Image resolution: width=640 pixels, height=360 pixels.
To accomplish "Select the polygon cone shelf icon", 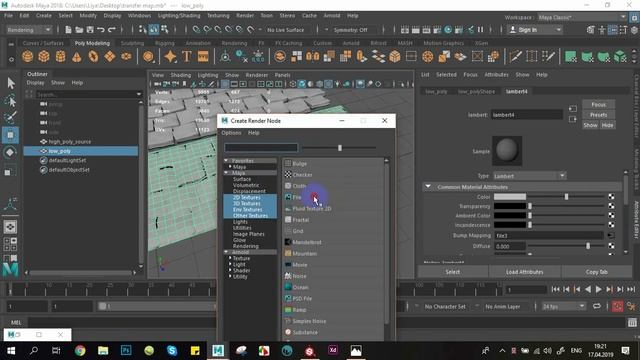I will coord(77,56).
